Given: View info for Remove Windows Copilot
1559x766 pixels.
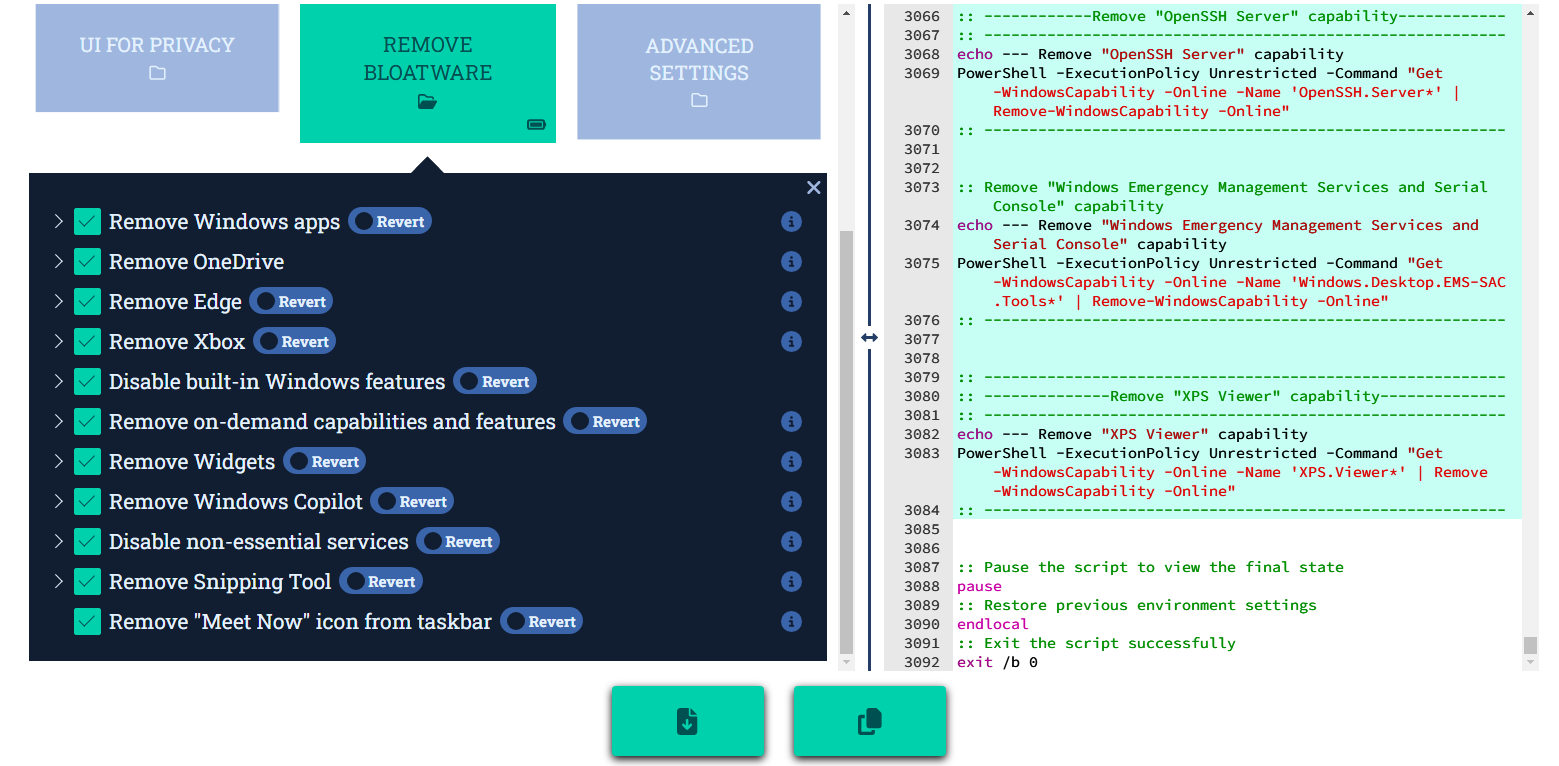Looking at the screenshot, I should pyautogui.click(x=791, y=502).
